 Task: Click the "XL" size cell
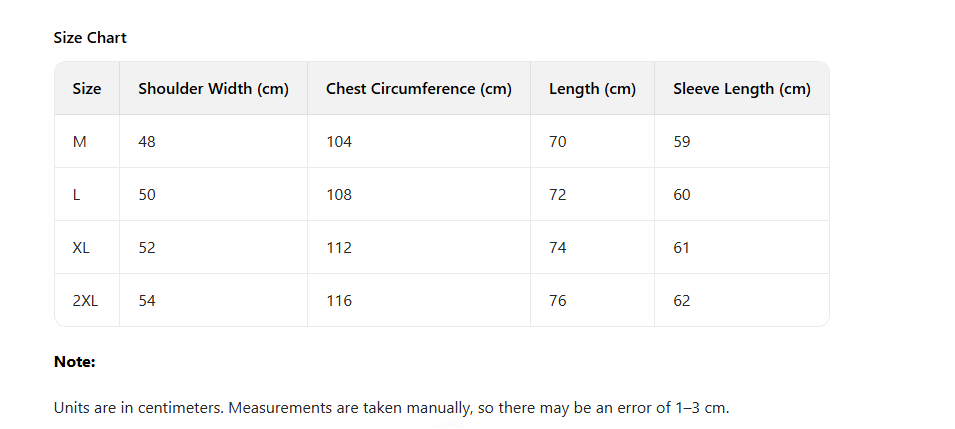tap(81, 248)
